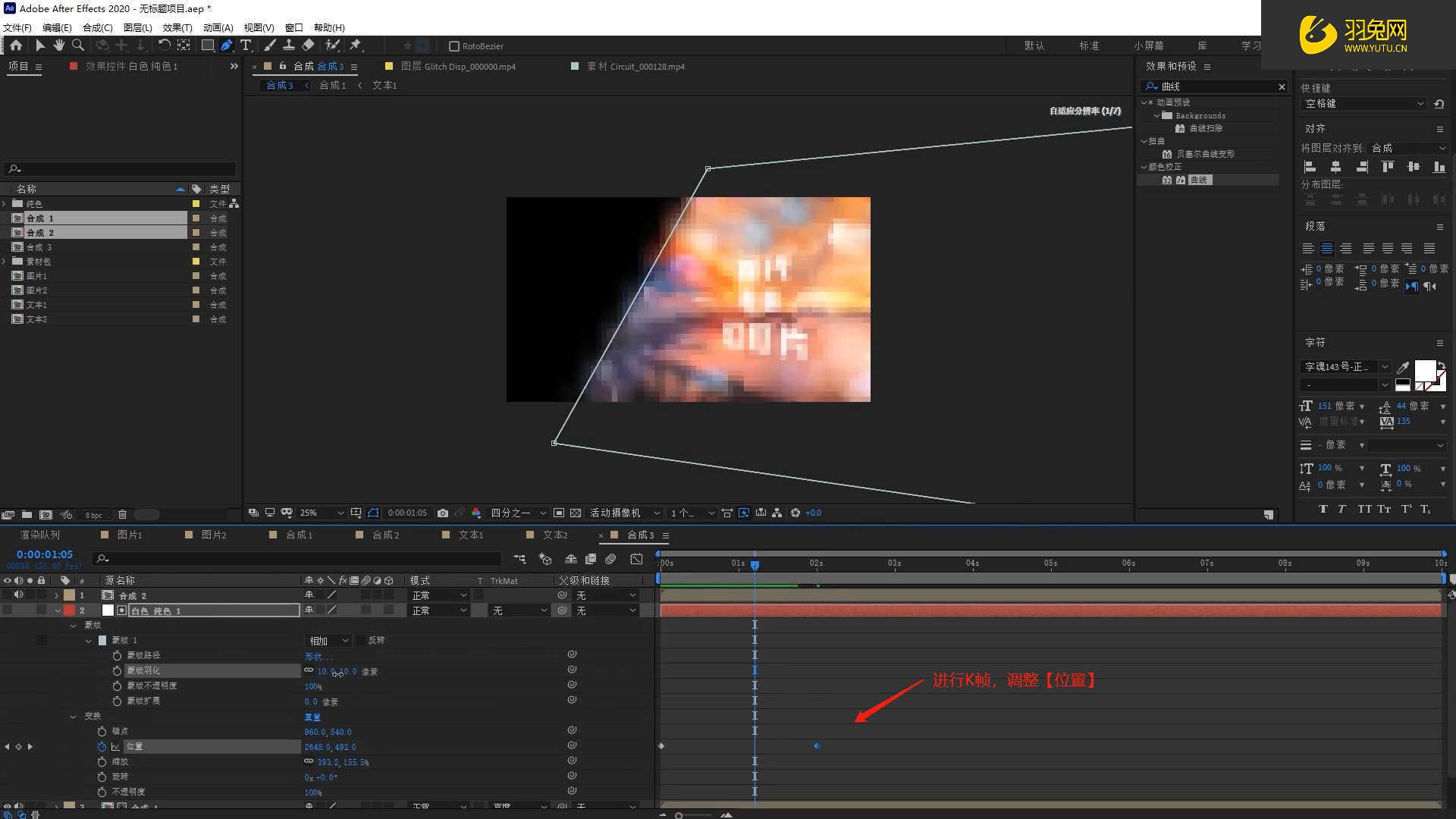The width and height of the screenshot is (1456, 819).
Task: Click 8 bpc color depth button
Action: coord(93,516)
